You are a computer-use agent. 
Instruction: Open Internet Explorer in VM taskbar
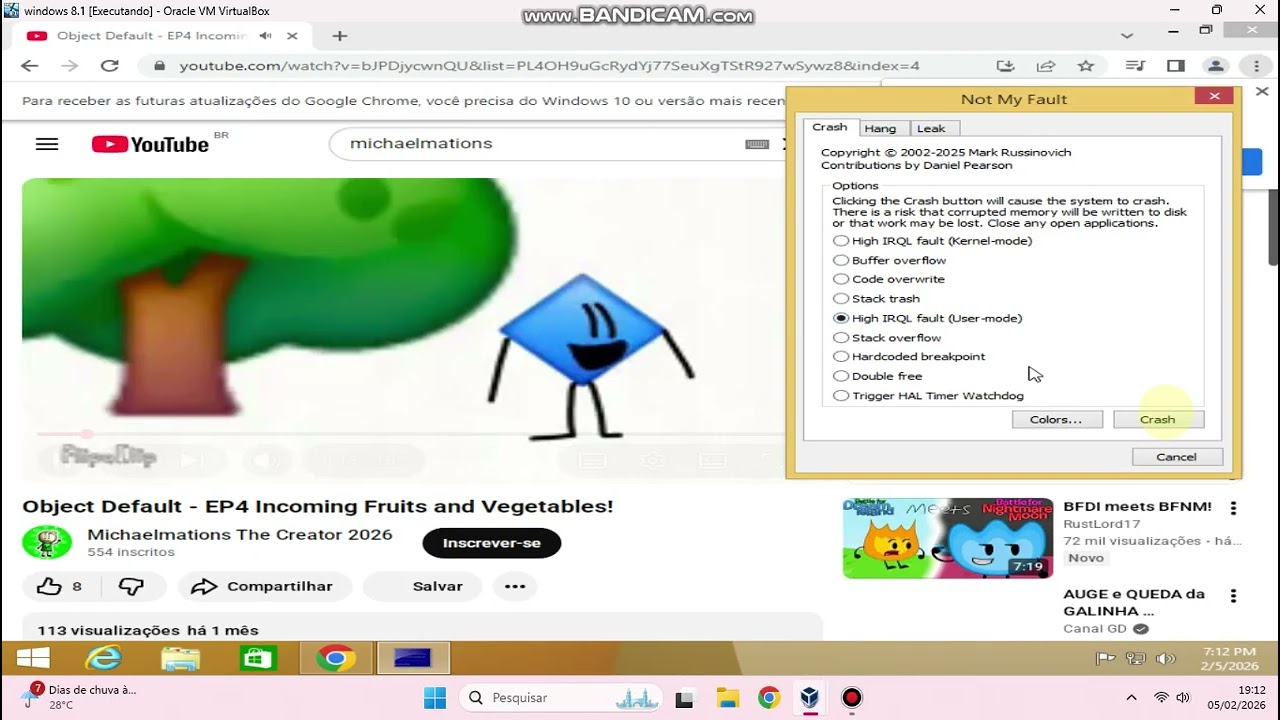(103, 658)
